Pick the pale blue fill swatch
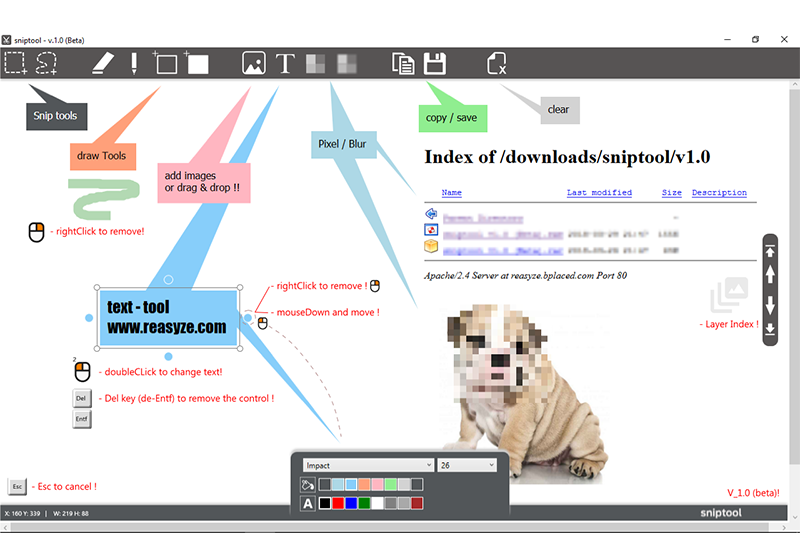Viewport: 800px width, 533px height. 338,484
